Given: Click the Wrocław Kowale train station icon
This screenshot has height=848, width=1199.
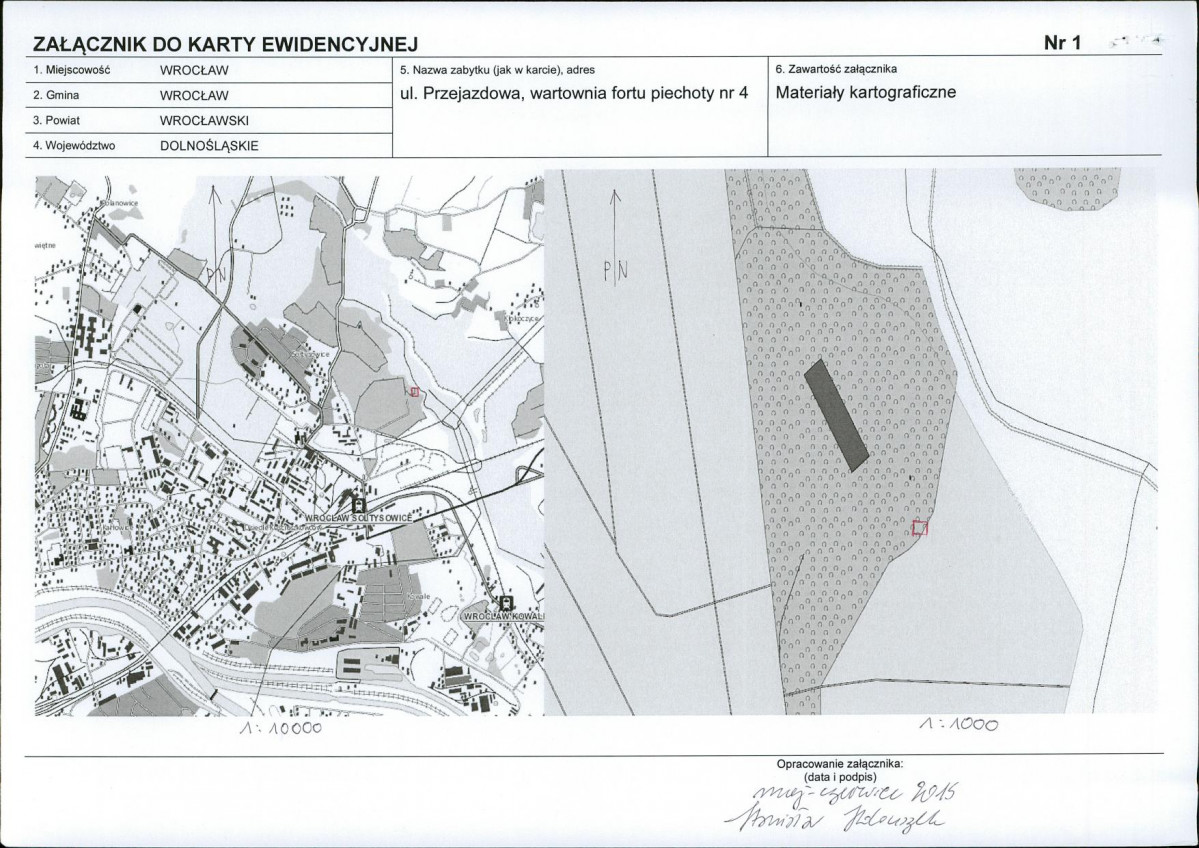Looking at the screenshot, I should point(506,603).
